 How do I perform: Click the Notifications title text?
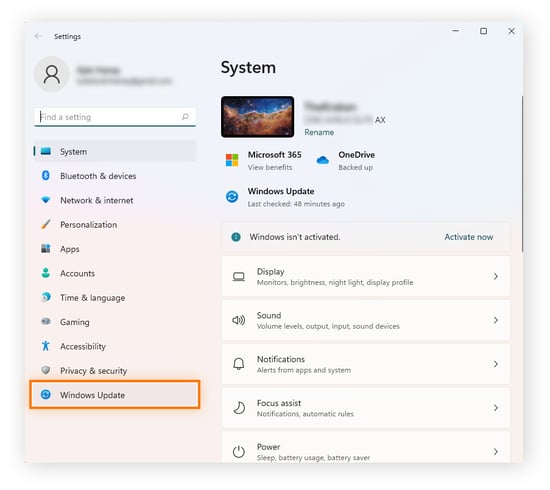pos(281,360)
